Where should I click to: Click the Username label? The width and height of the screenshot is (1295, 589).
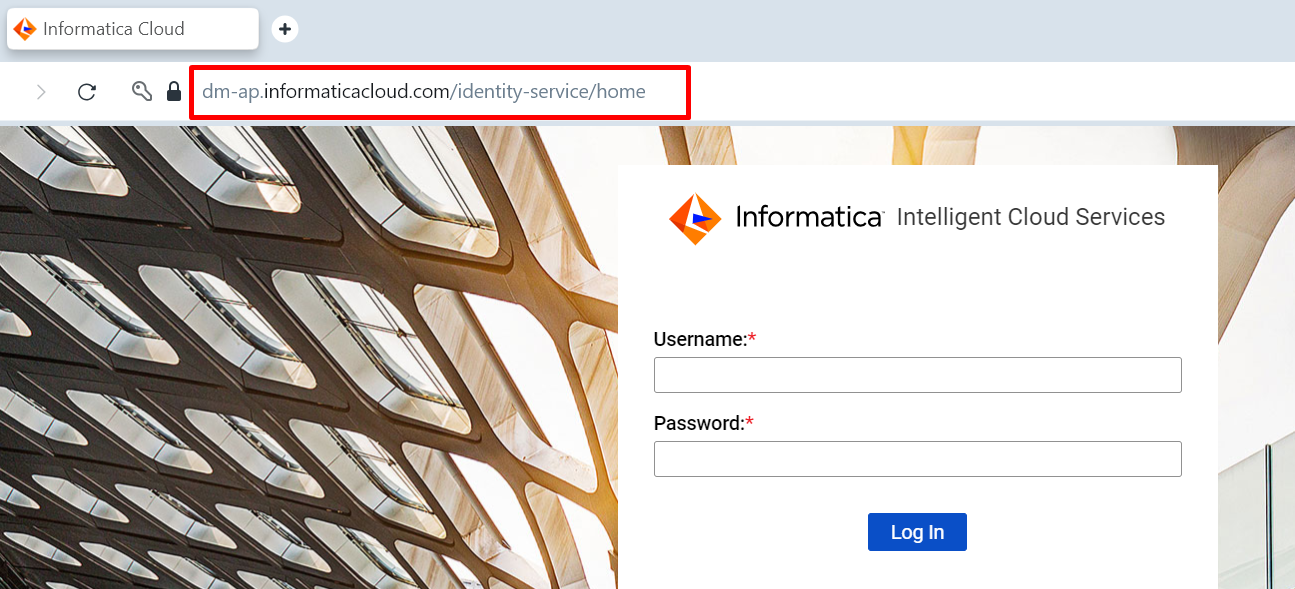coord(705,339)
